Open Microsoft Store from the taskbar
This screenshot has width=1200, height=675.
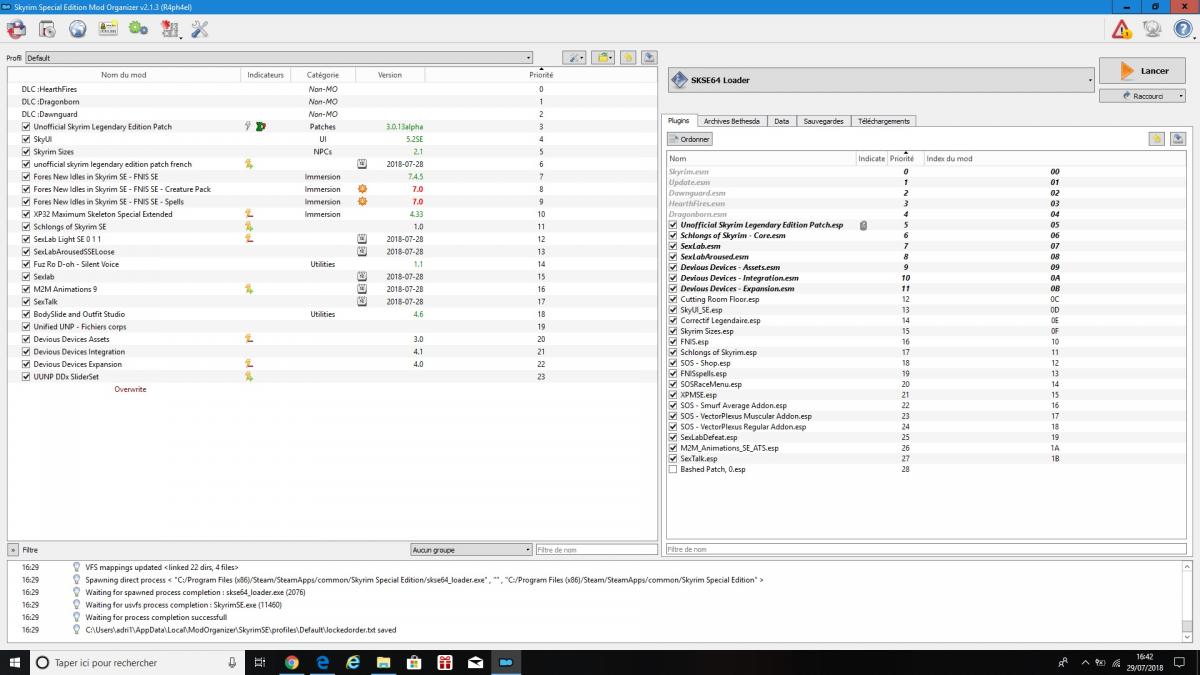pos(414,662)
